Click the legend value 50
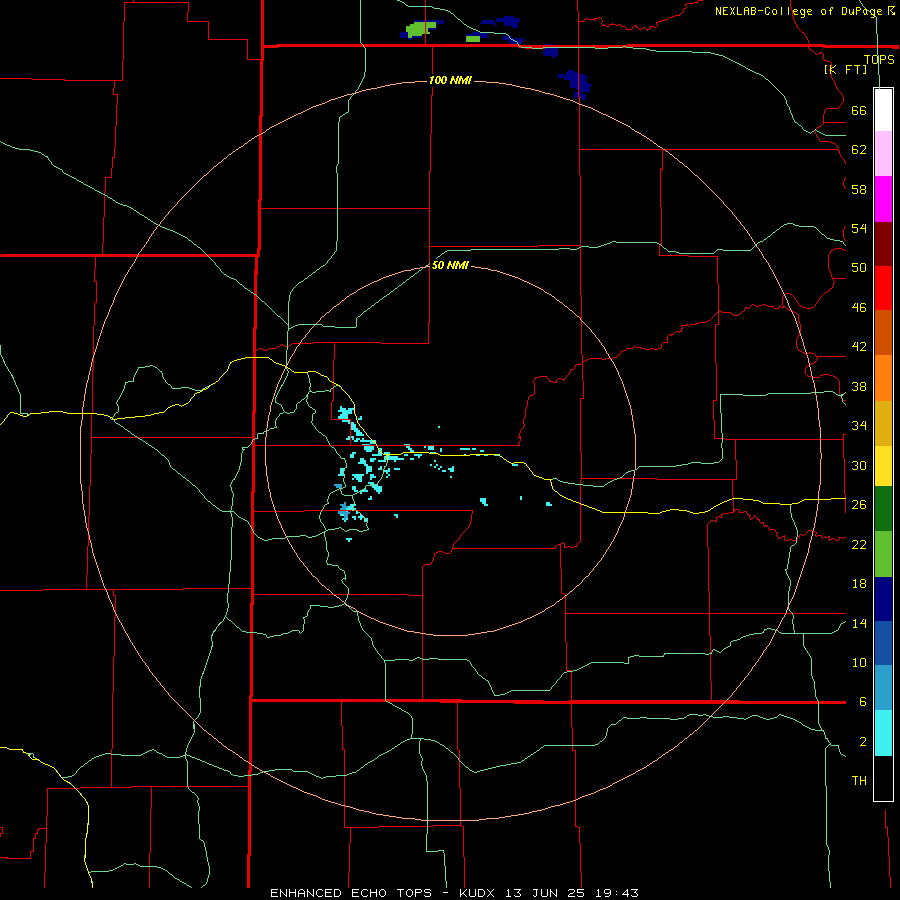Viewport: 900px width, 900px height. pyautogui.click(x=859, y=267)
